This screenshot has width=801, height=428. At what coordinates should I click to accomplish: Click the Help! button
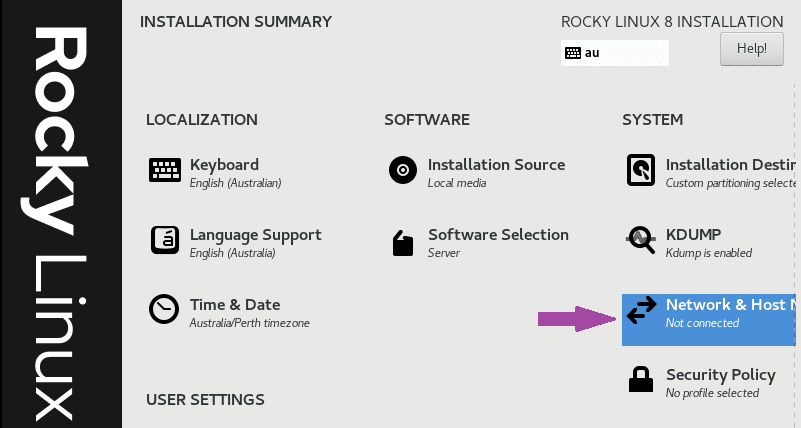(751, 49)
